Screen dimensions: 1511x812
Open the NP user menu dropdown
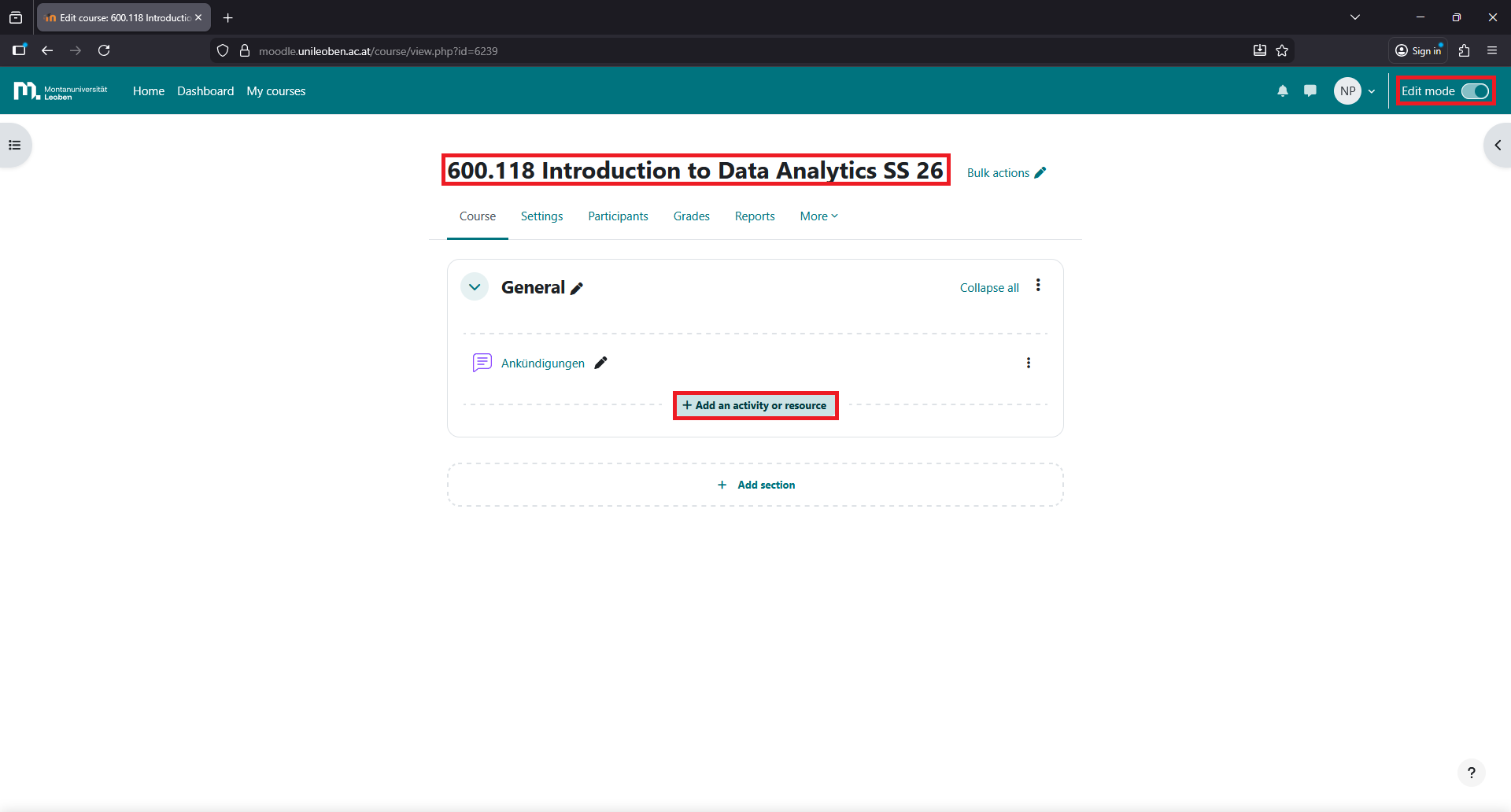click(1354, 91)
